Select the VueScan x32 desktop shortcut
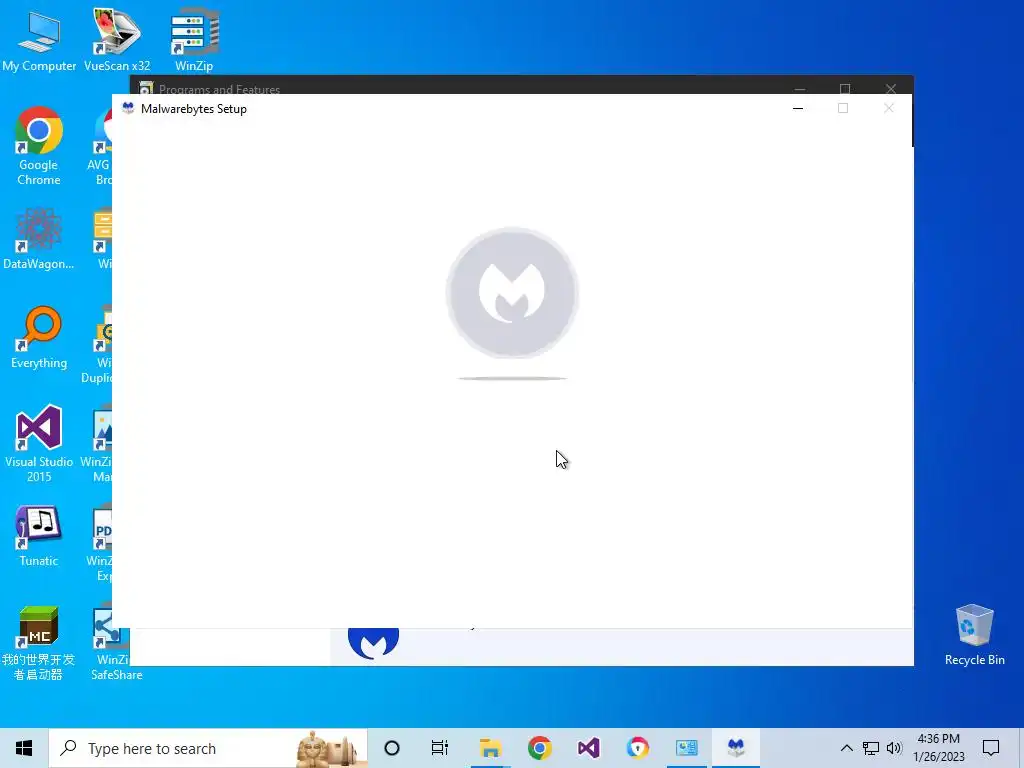1024x768 pixels. coord(117,40)
